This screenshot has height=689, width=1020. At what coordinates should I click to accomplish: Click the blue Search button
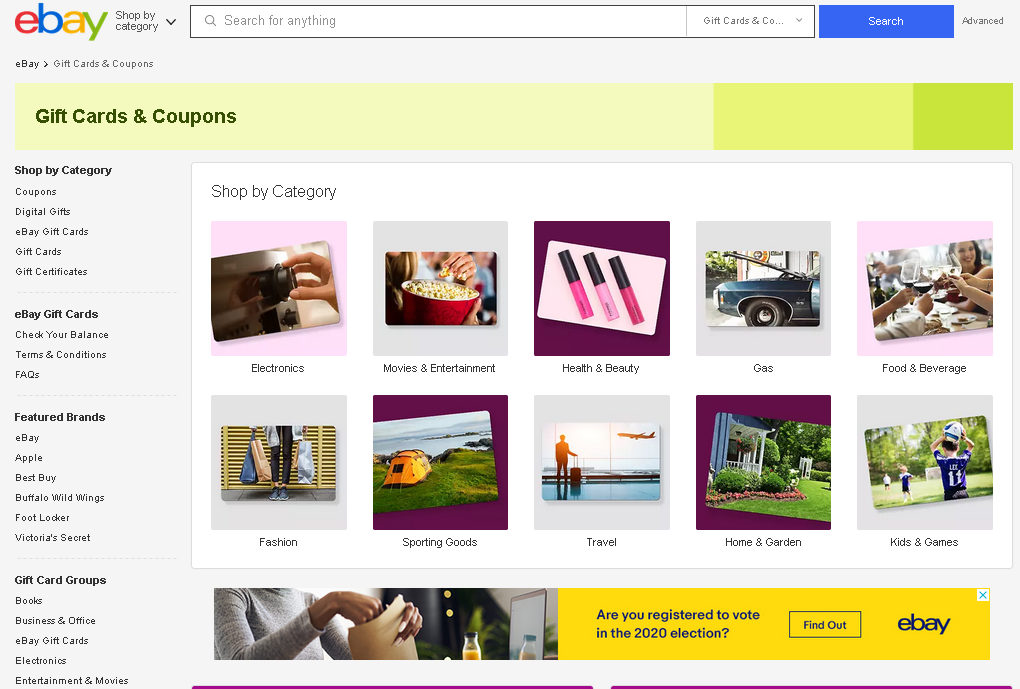tap(886, 21)
